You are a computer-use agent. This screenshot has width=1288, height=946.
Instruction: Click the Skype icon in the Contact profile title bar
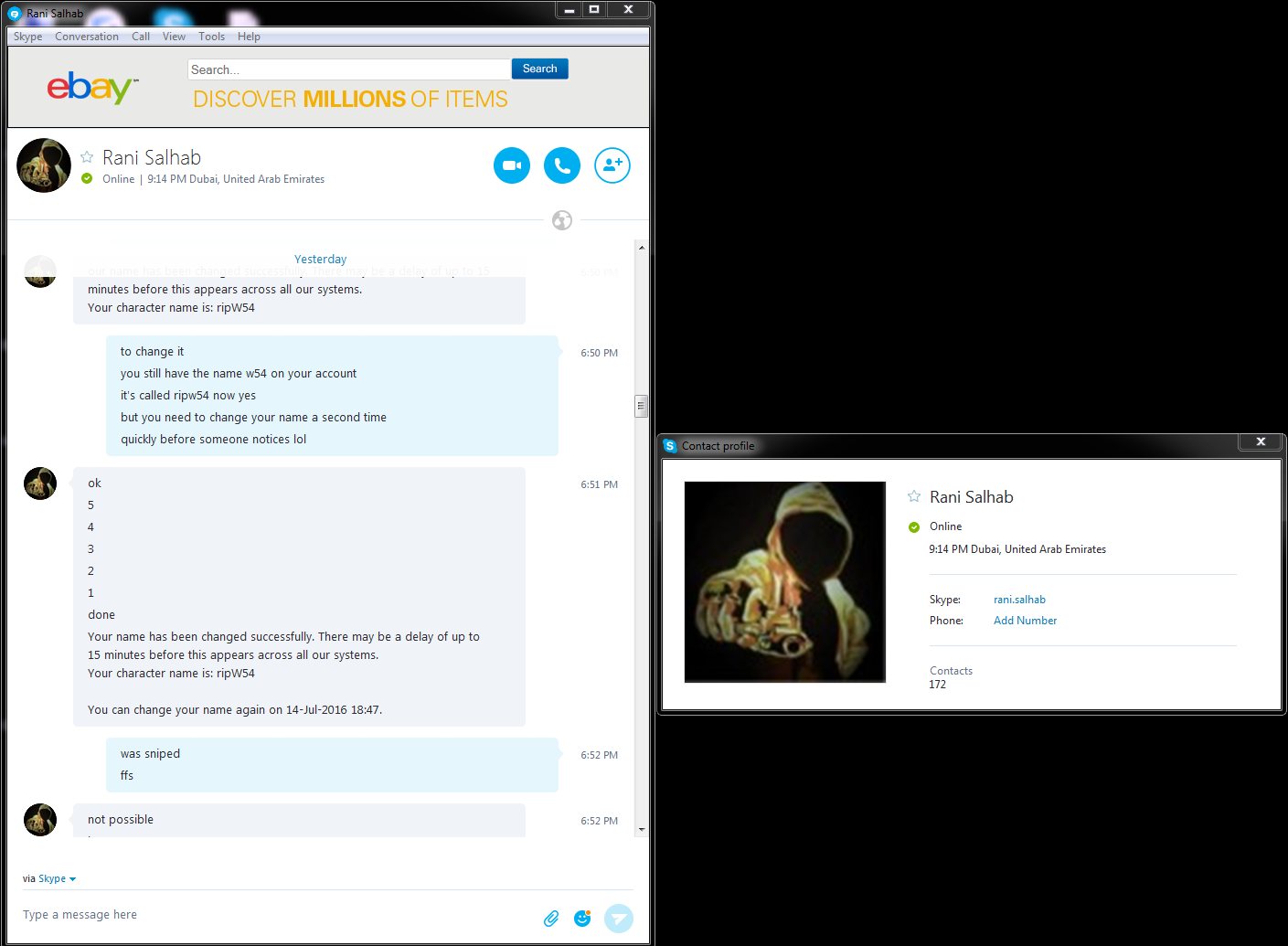(670, 446)
